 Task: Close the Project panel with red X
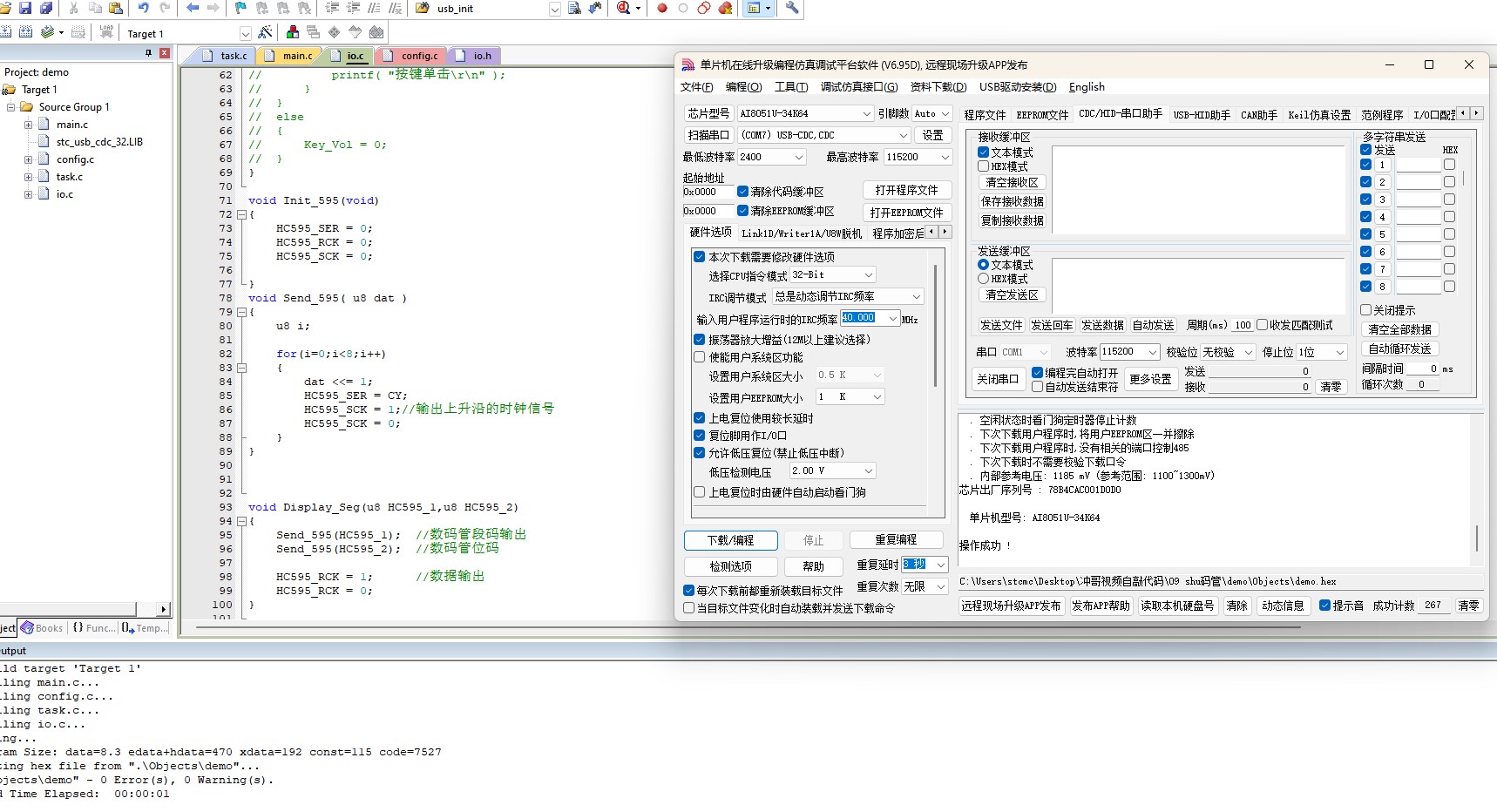coord(164,53)
